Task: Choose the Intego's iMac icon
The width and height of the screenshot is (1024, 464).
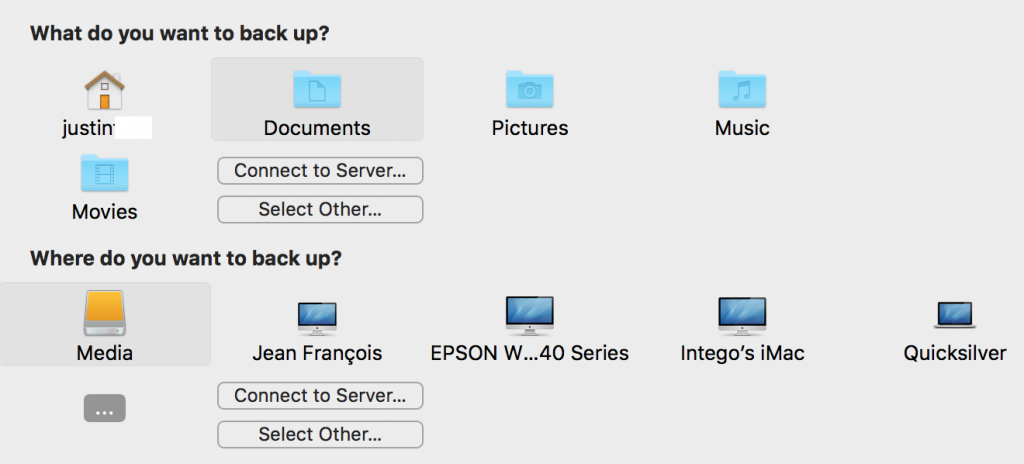Action: coord(742,315)
